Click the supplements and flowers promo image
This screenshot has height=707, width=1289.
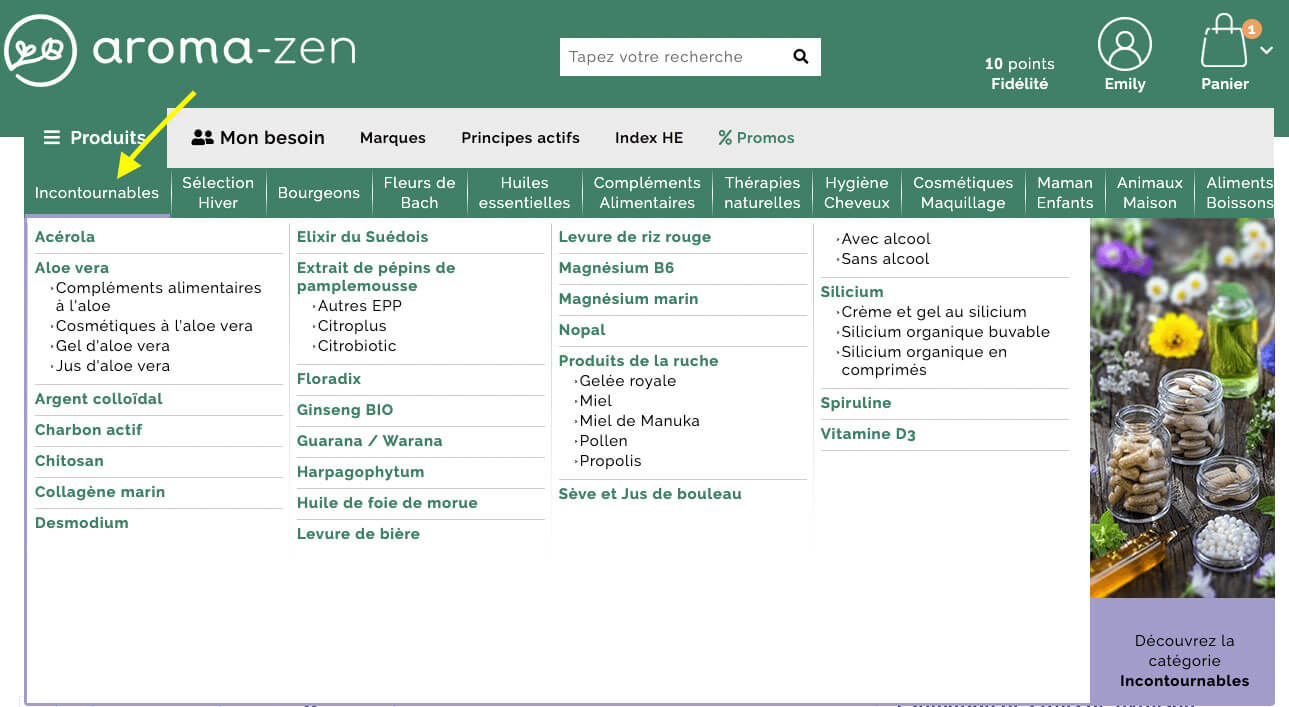[x=1182, y=408]
